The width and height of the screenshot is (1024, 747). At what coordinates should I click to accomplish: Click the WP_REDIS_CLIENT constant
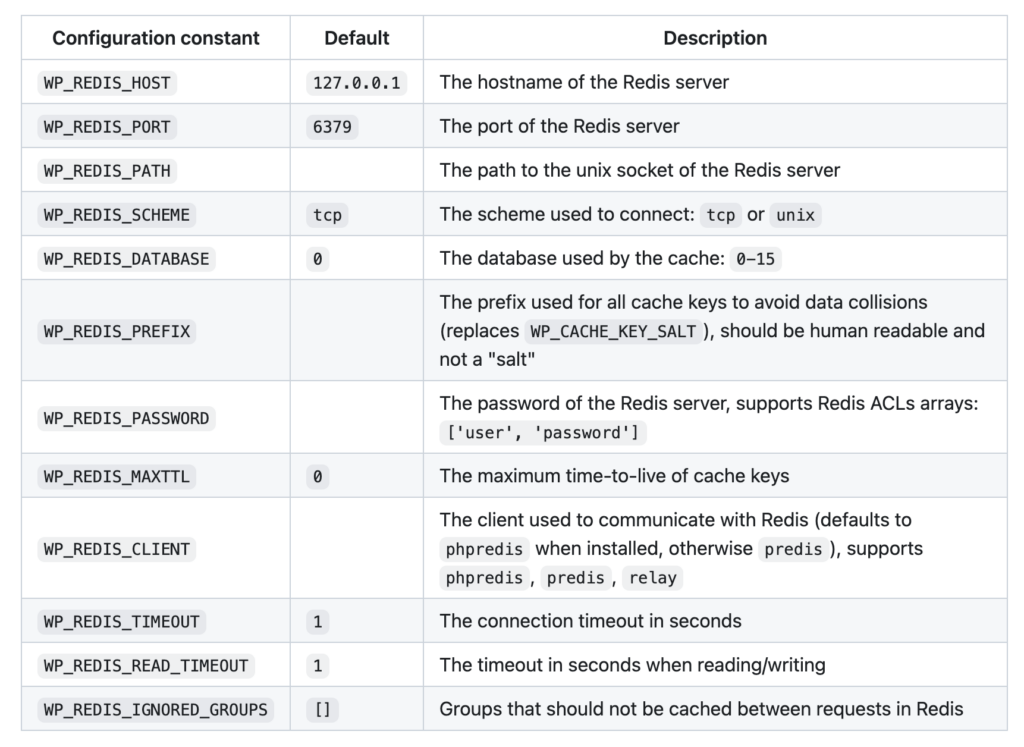pyautogui.click(x=116, y=549)
